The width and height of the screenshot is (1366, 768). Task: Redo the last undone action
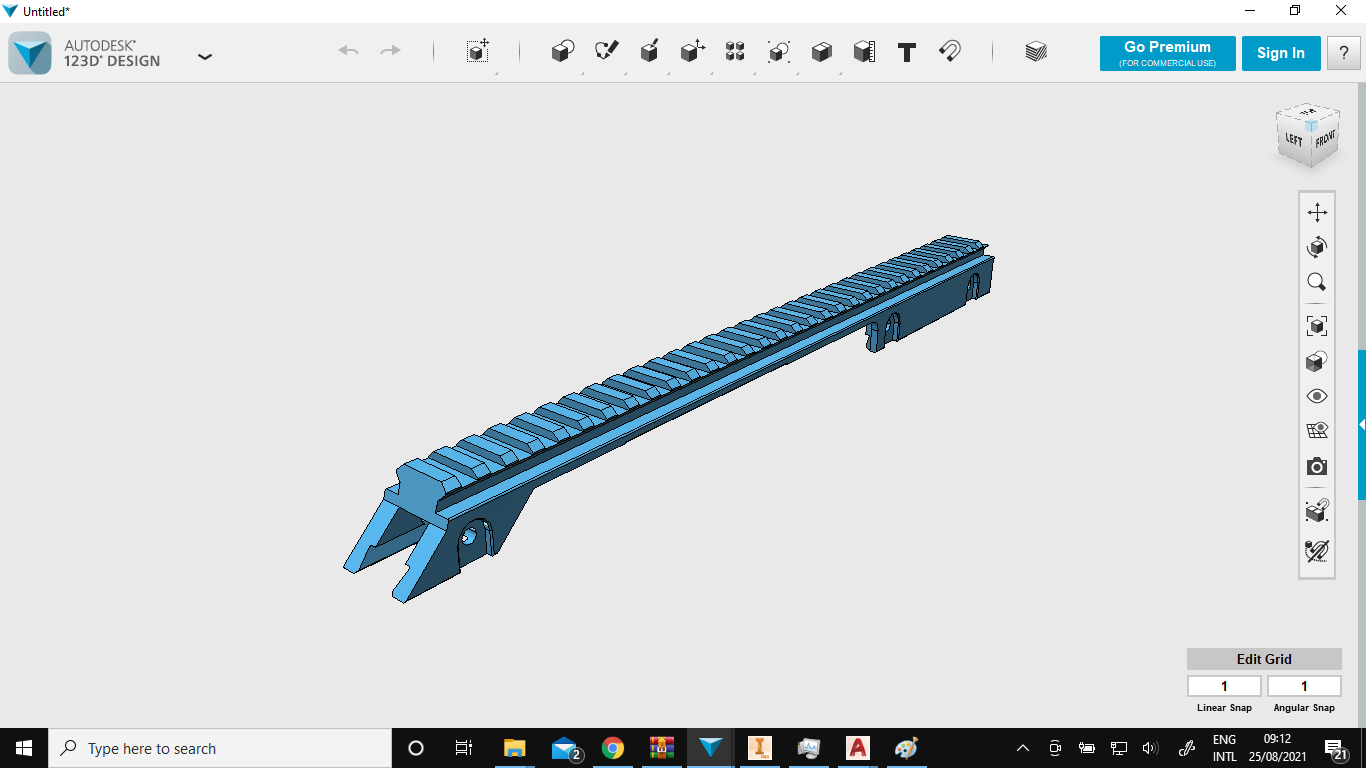pos(390,51)
